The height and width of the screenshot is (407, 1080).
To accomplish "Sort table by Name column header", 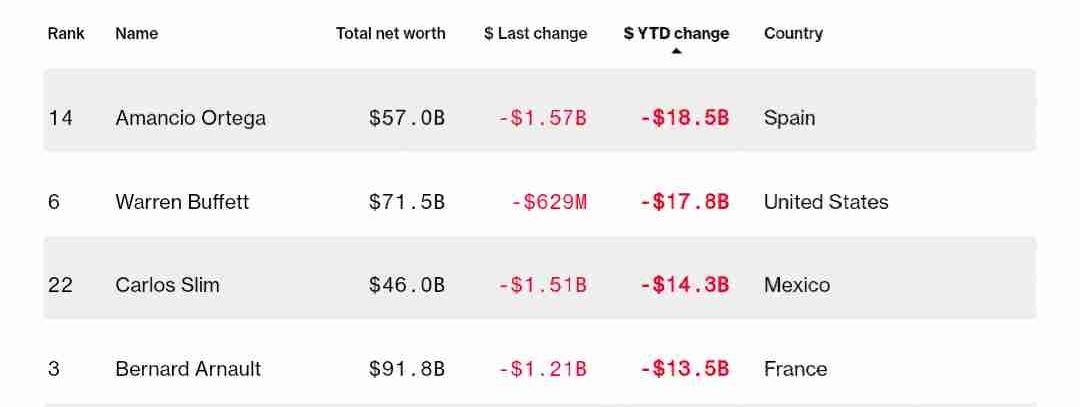I will [x=136, y=33].
